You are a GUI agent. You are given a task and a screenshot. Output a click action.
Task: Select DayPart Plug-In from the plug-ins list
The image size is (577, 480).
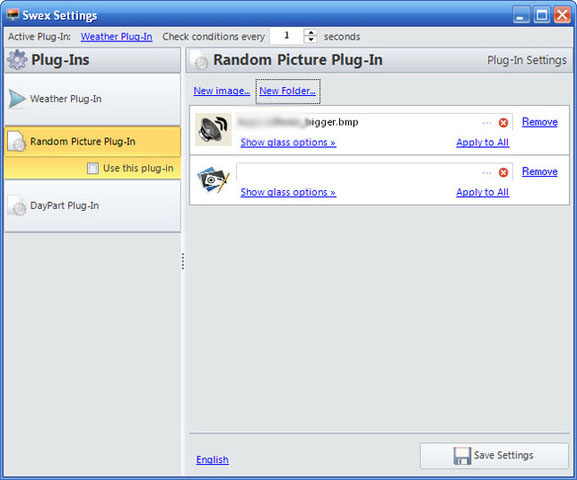pyautogui.click(x=92, y=206)
